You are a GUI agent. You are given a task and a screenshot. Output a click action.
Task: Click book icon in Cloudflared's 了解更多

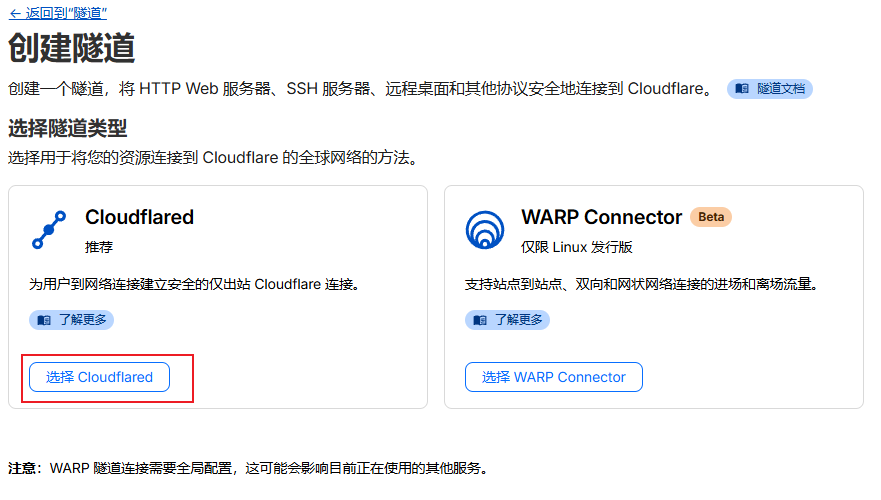point(43,320)
